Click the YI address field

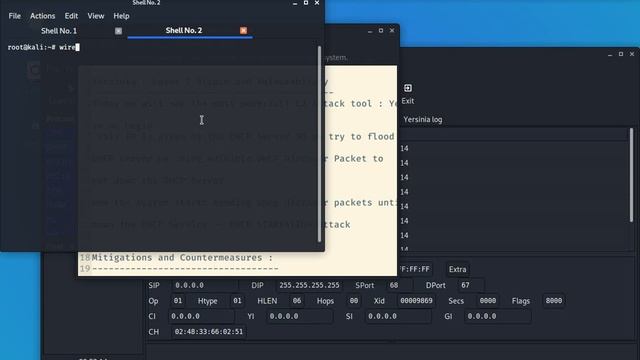point(300,316)
